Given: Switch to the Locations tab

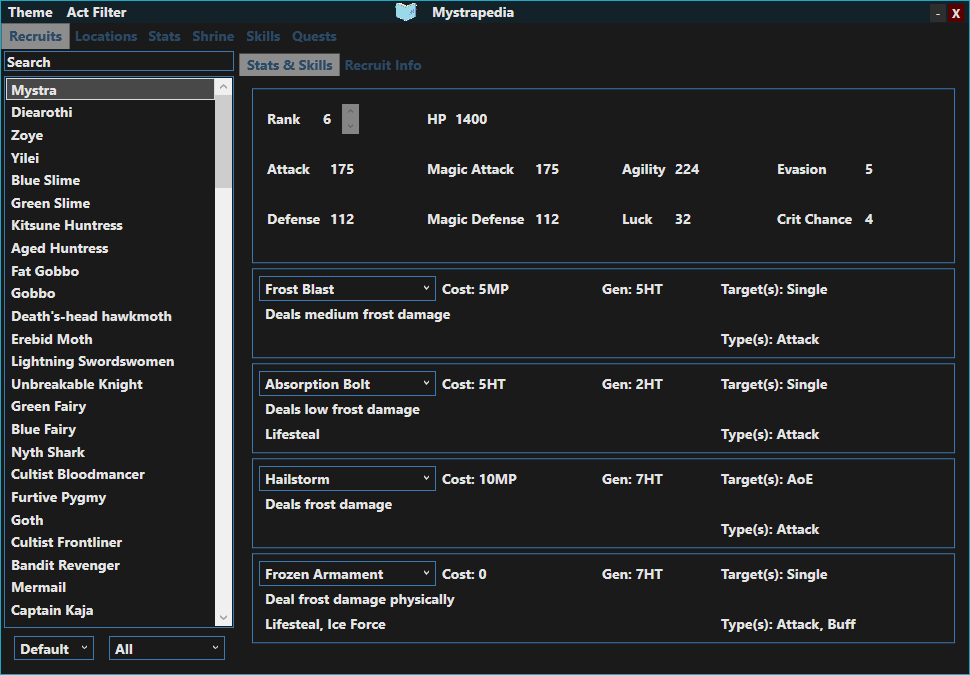Looking at the screenshot, I should tap(106, 36).
